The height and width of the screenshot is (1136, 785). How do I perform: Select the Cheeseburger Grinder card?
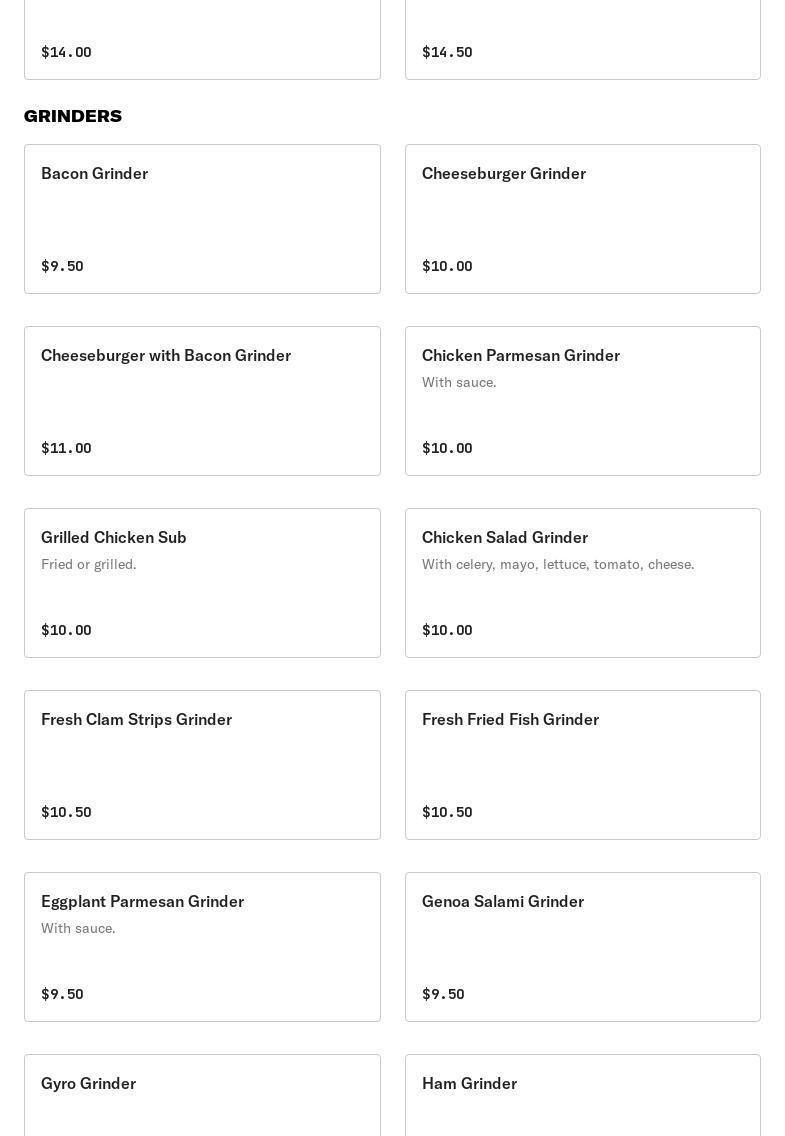click(x=582, y=218)
